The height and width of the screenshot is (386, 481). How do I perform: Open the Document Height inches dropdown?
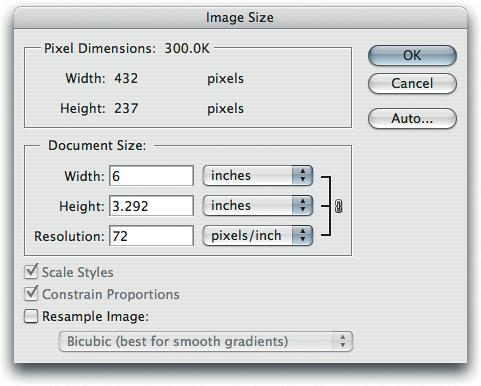258,205
